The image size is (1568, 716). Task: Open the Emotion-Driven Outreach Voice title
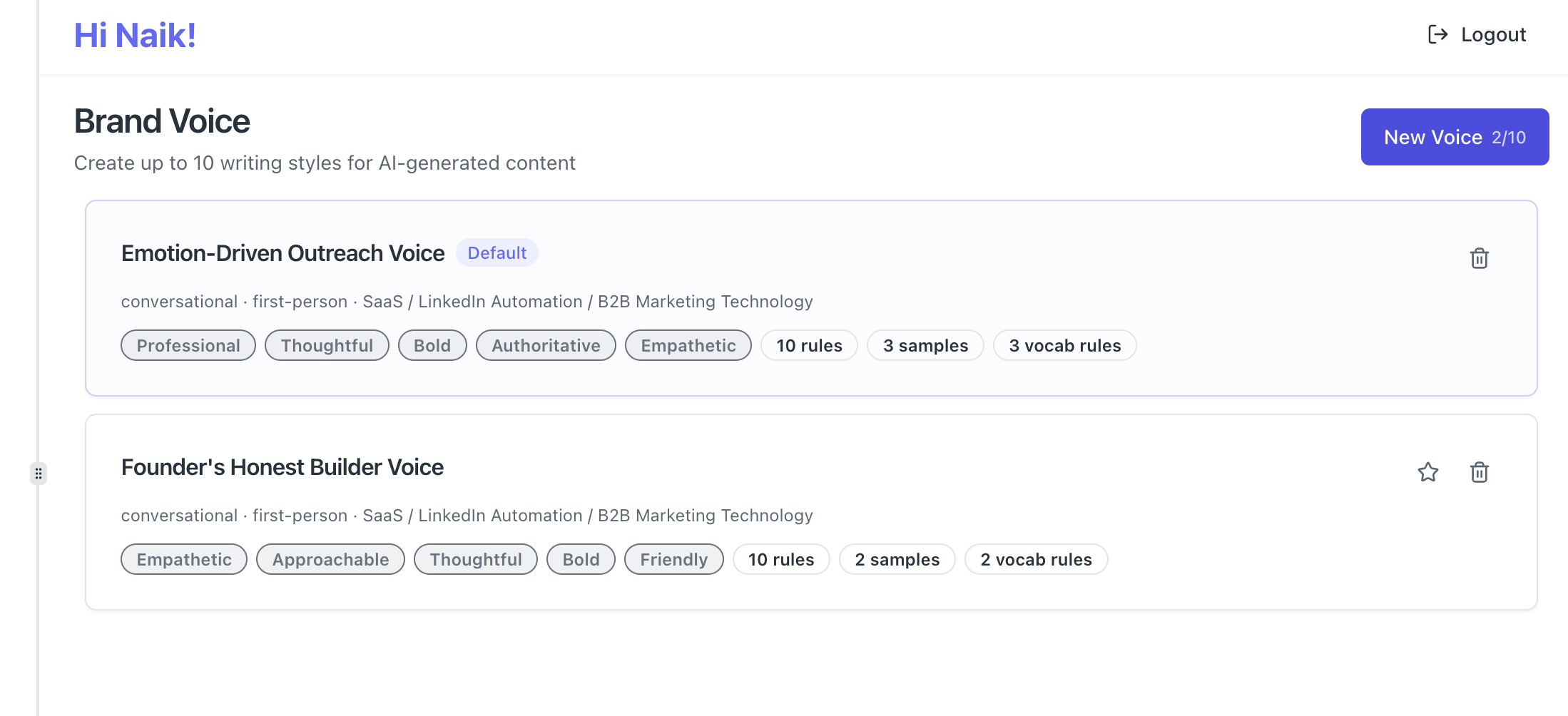pos(282,253)
